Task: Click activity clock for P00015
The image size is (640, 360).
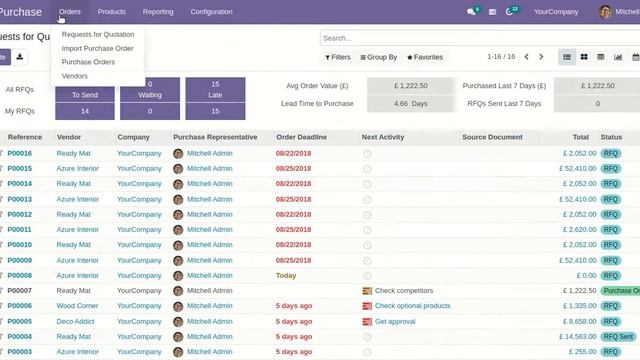Action: click(367, 169)
